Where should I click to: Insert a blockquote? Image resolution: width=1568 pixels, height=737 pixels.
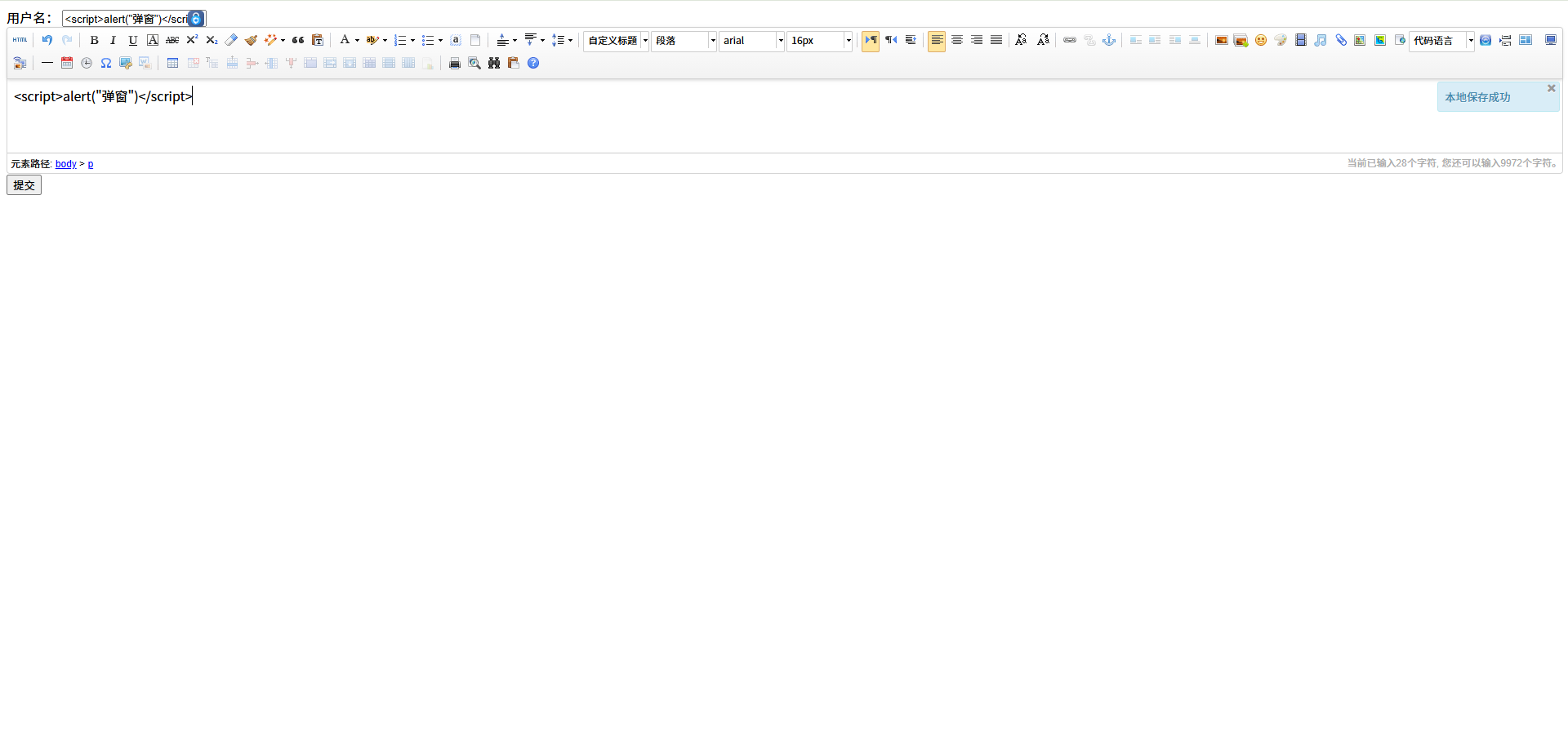[298, 40]
